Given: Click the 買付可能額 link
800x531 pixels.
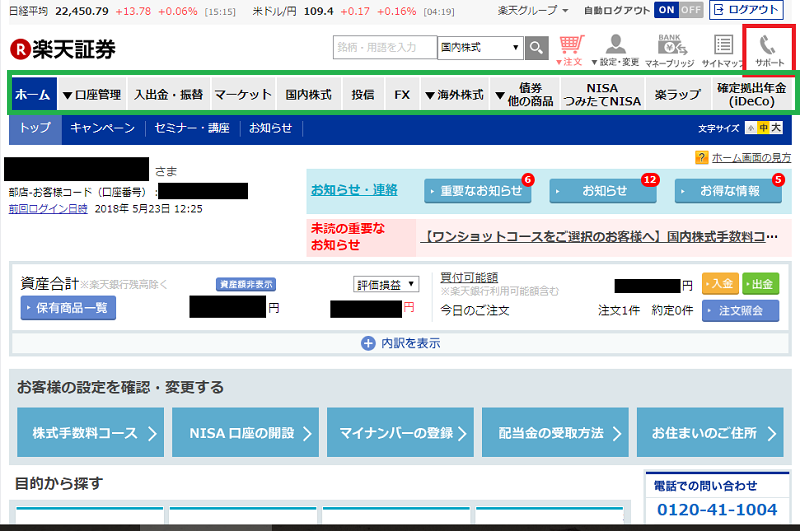Looking at the screenshot, I should tap(469, 277).
